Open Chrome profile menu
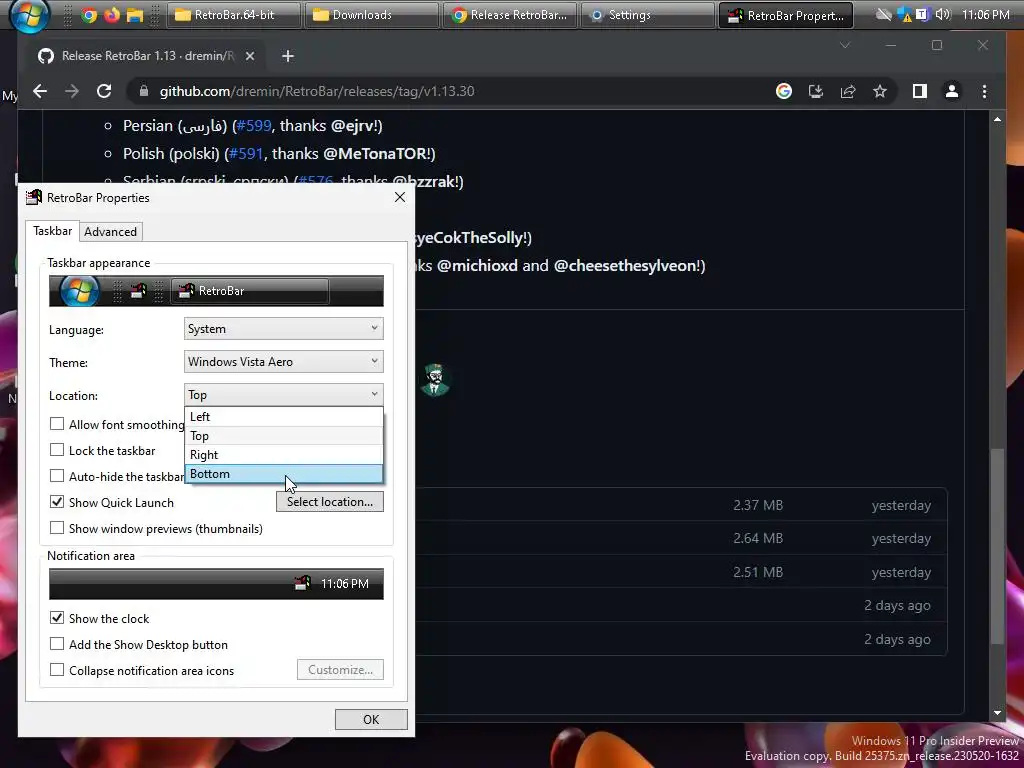The width and height of the screenshot is (1024, 768). [x=952, y=91]
